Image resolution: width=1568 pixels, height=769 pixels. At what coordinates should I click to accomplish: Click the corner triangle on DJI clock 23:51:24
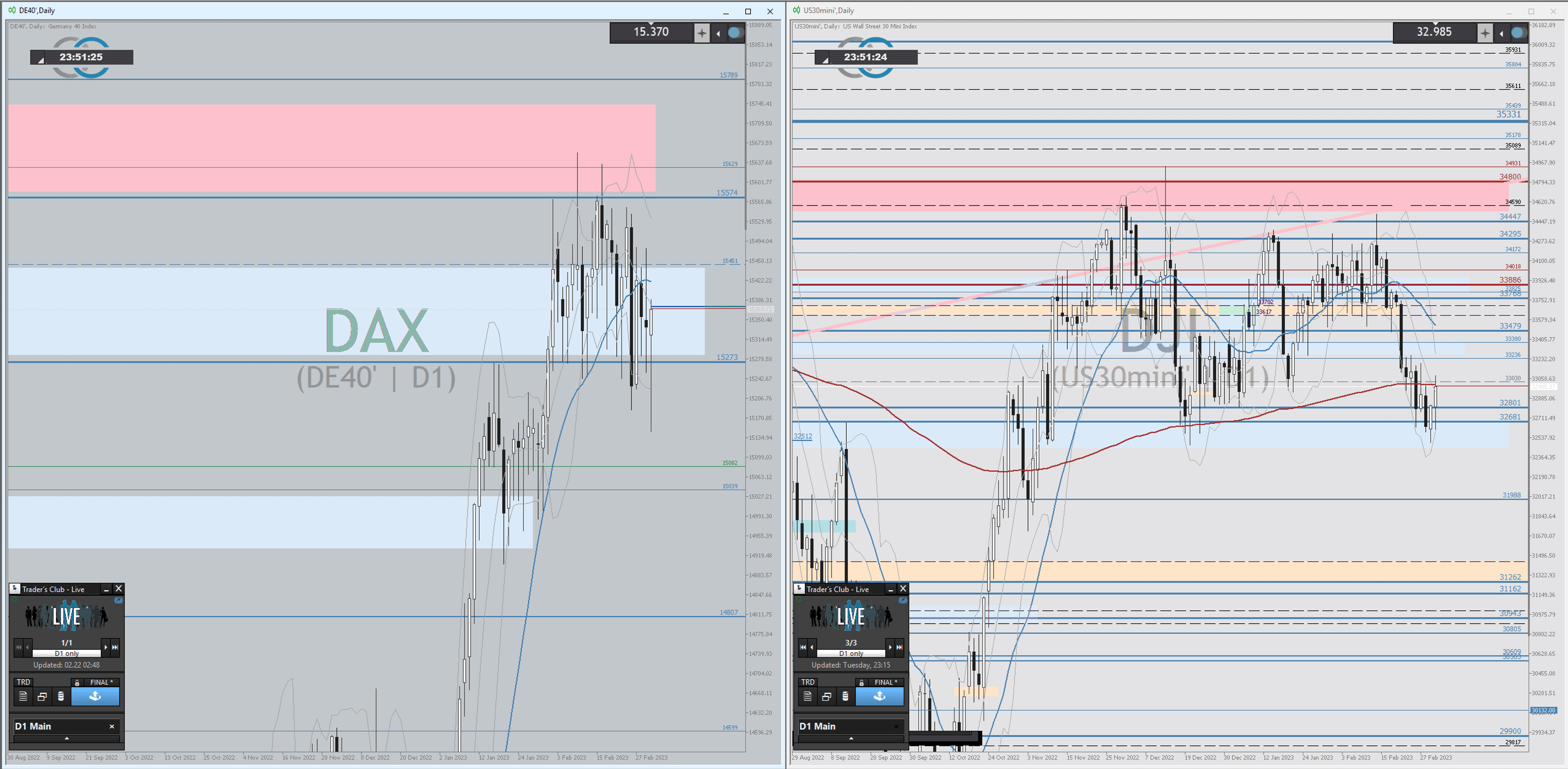tap(825, 60)
